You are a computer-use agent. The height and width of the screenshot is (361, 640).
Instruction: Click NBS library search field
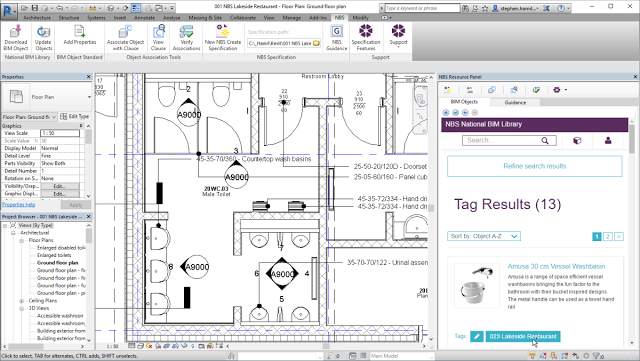point(509,140)
